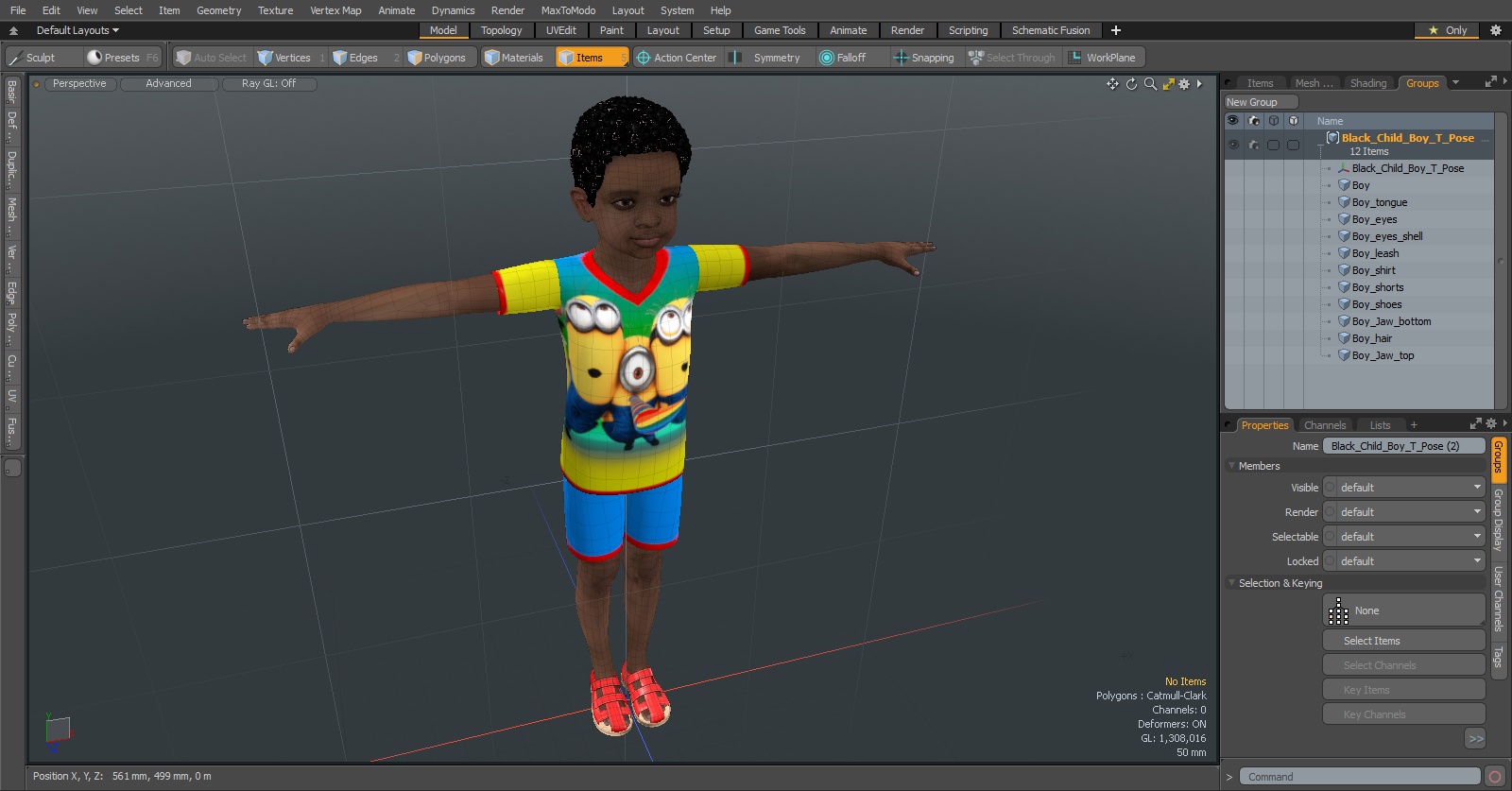Open the Presets browser
Viewport: 1512px width, 791px height.
click(x=123, y=58)
